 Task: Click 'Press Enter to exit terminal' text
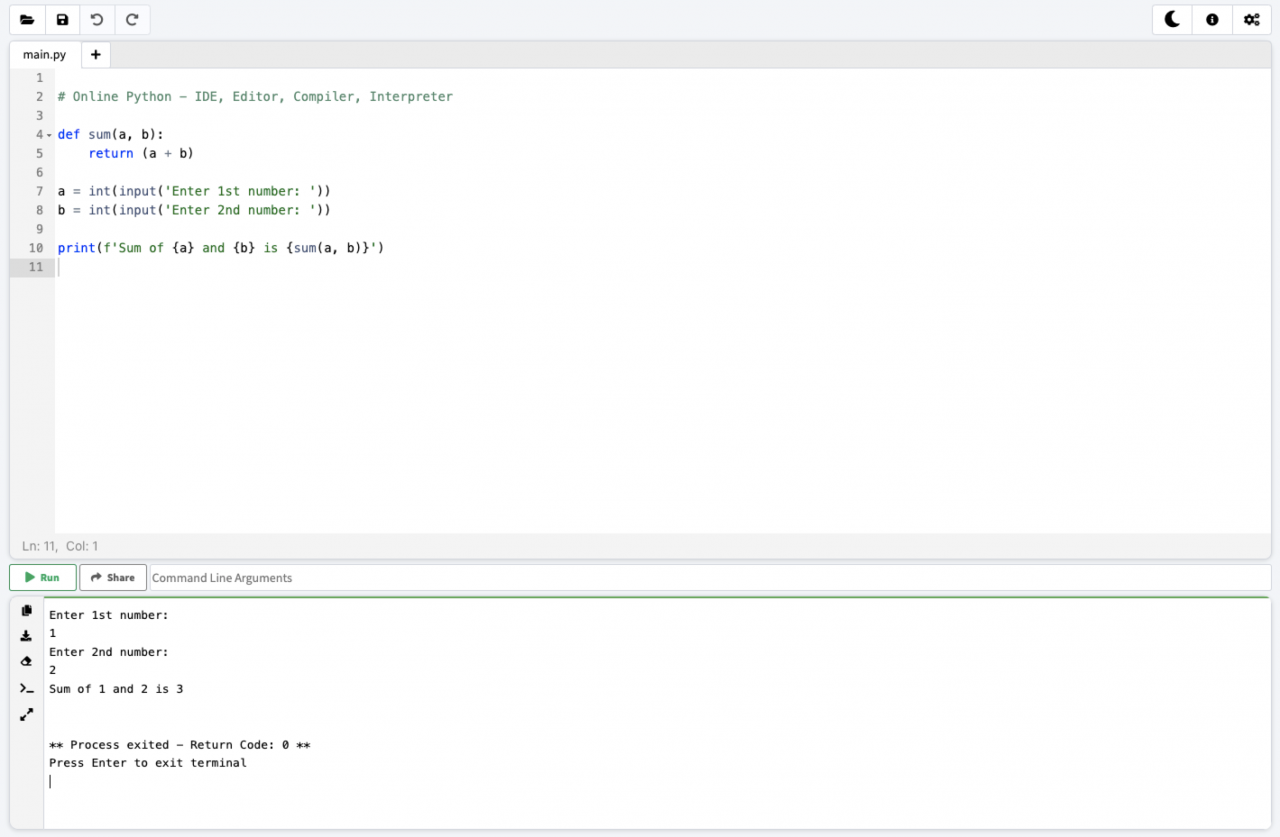coord(148,763)
